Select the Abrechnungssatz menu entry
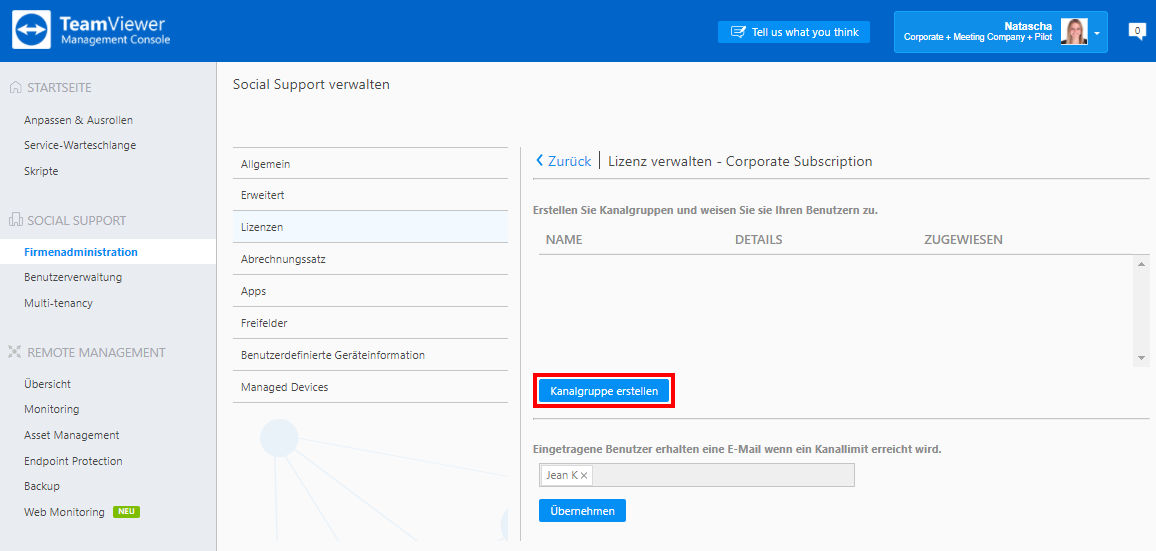 tap(370, 259)
